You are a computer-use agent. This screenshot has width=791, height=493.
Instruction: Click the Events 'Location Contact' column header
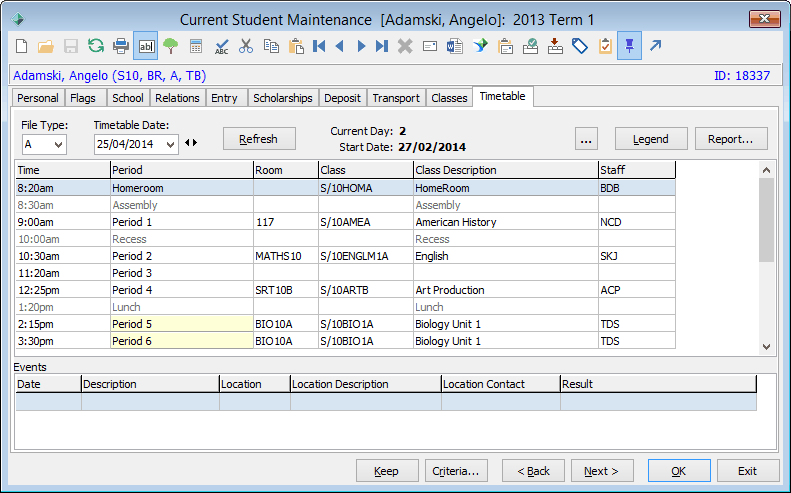(500, 384)
